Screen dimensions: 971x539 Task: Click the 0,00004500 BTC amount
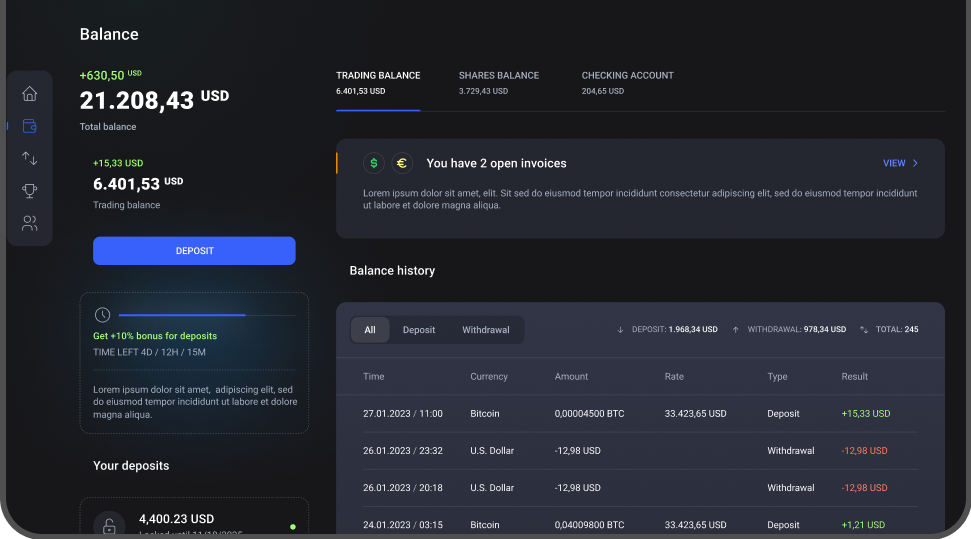tap(589, 413)
